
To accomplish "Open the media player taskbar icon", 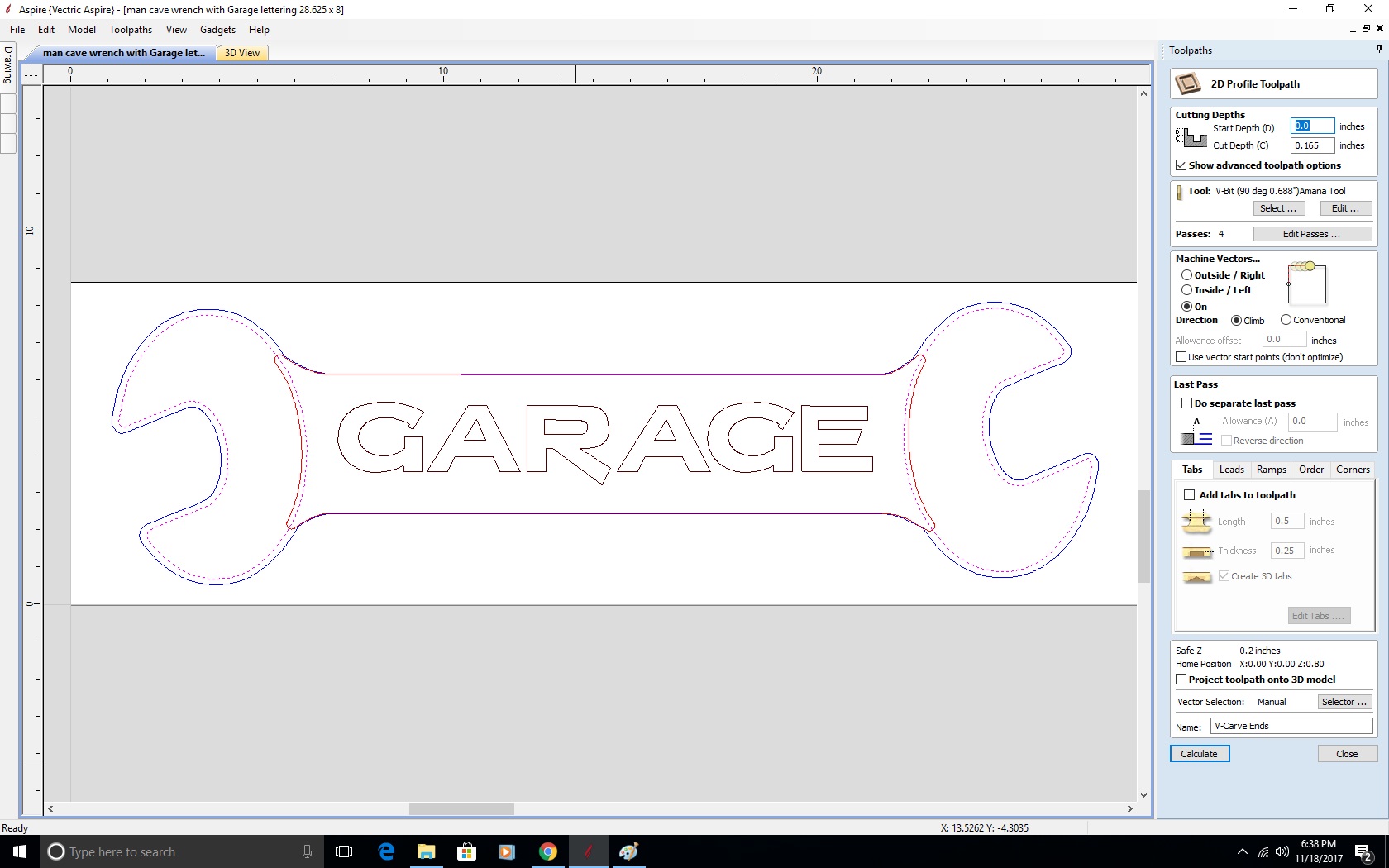I will point(507,851).
